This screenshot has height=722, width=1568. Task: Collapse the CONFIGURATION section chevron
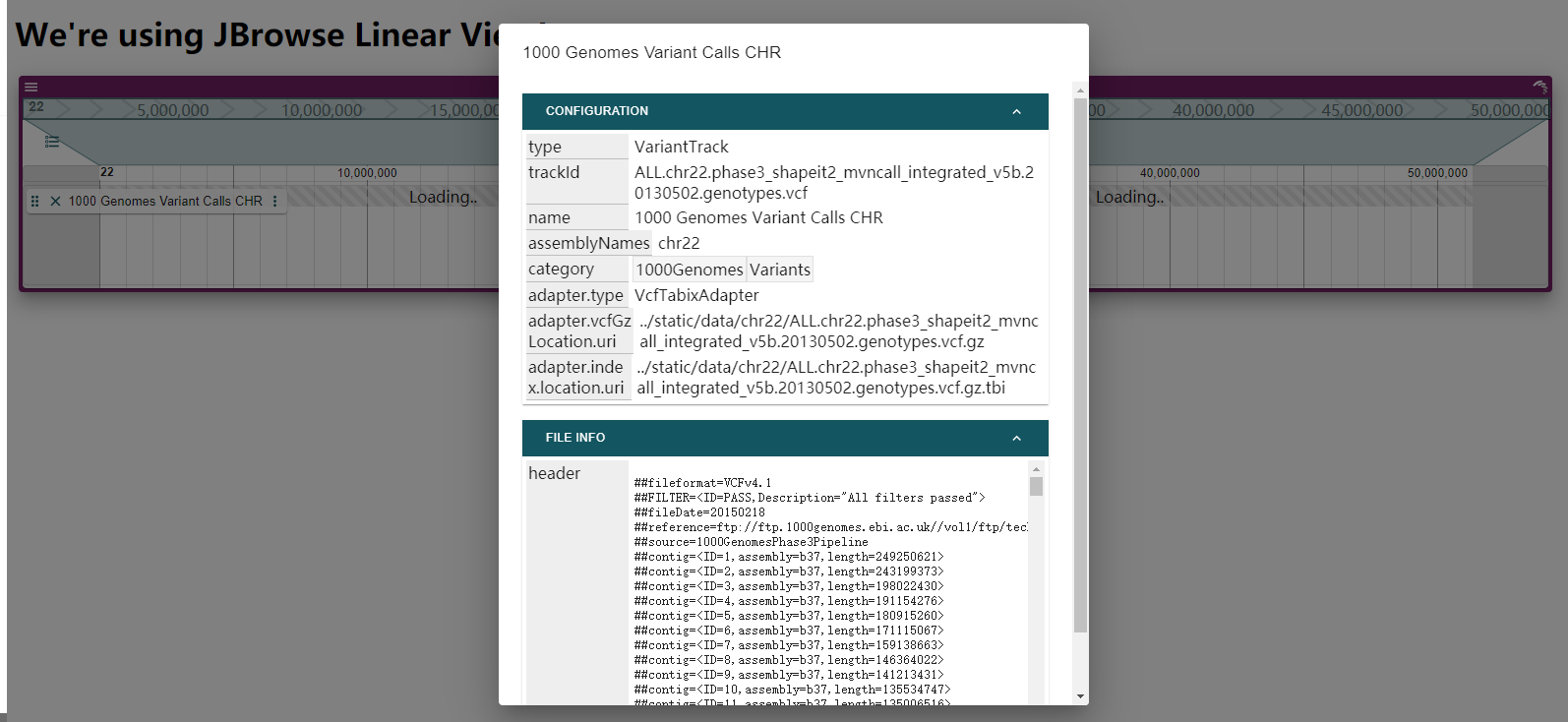point(1016,111)
